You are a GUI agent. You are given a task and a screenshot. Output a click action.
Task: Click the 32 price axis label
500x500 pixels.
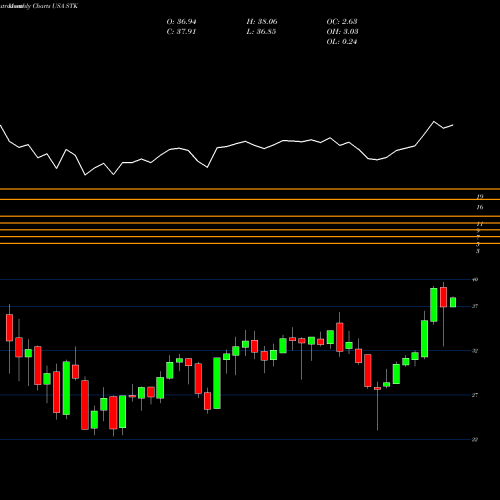click(475, 351)
